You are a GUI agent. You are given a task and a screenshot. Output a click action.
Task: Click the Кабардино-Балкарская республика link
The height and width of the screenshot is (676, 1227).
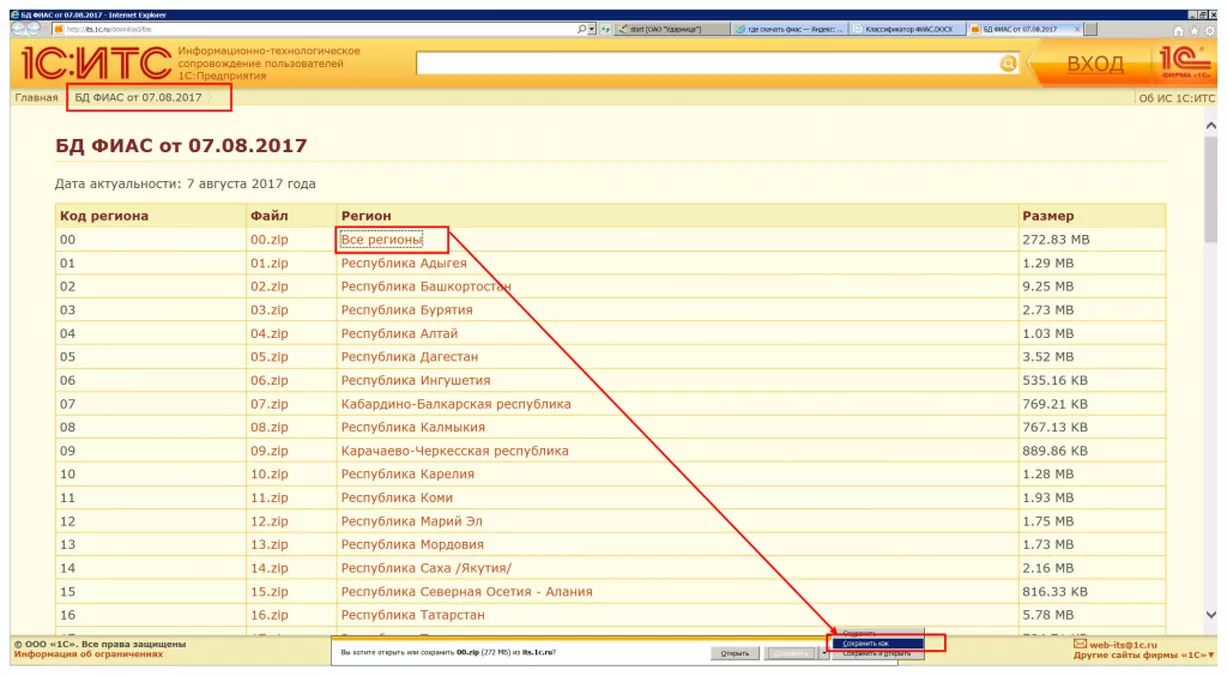tap(456, 404)
